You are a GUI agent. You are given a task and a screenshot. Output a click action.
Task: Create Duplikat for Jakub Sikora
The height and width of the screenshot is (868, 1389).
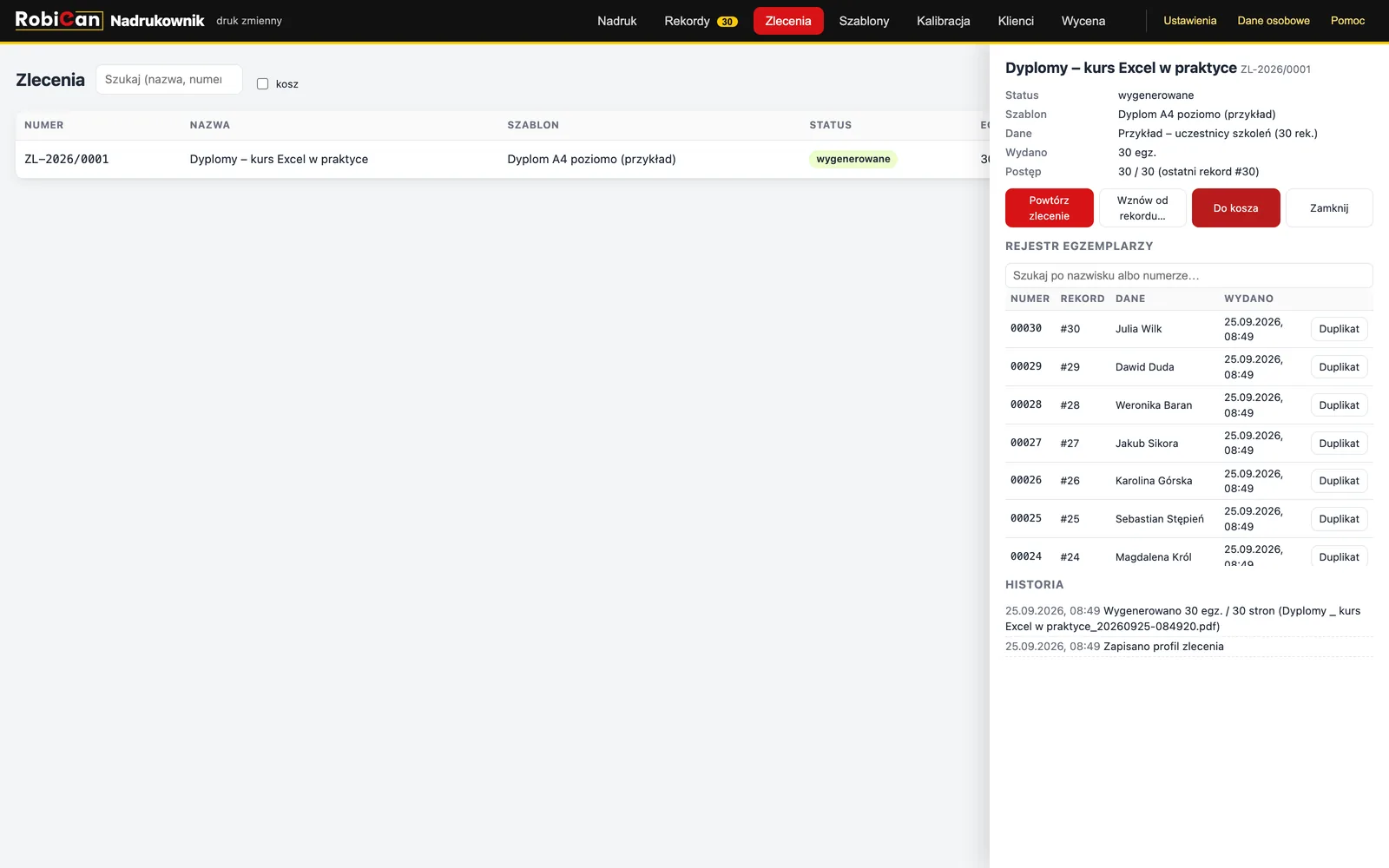click(1339, 444)
